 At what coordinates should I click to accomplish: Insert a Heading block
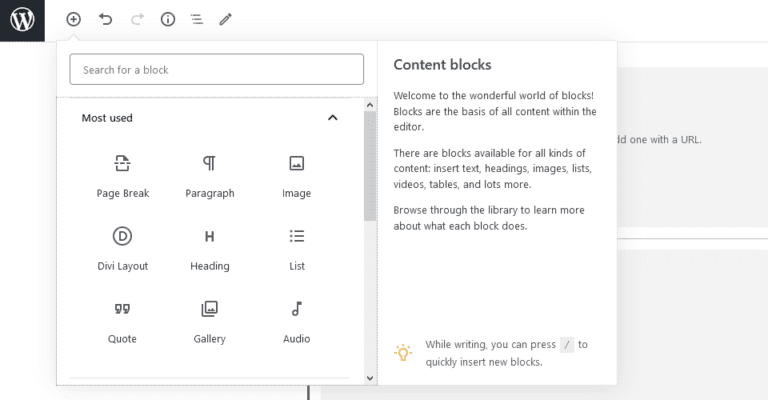[x=210, y=249]
